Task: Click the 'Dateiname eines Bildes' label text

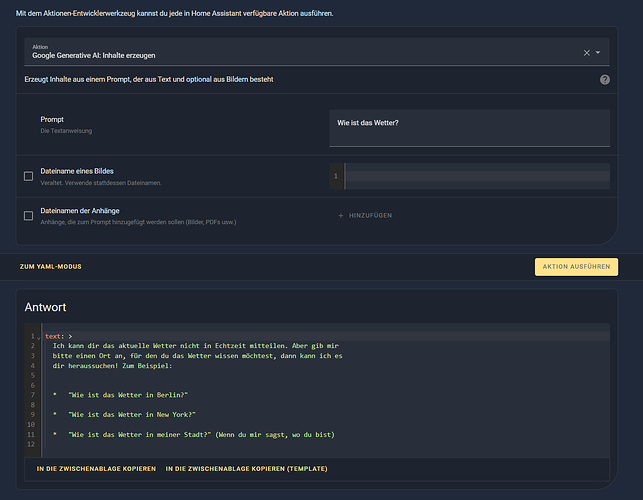Action: (77, 171)
